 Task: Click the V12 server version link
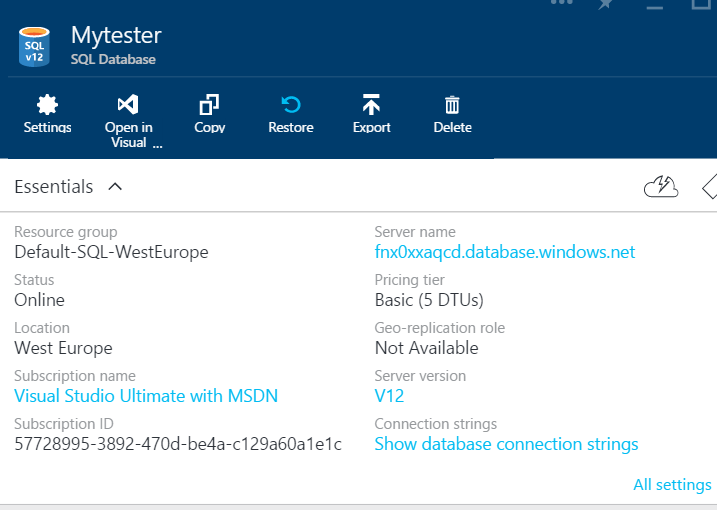tap(389, 396)
